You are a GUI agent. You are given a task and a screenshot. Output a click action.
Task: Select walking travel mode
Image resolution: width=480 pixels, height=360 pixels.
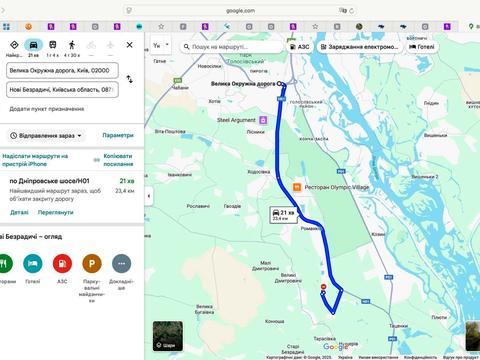(x=72, y=45)
